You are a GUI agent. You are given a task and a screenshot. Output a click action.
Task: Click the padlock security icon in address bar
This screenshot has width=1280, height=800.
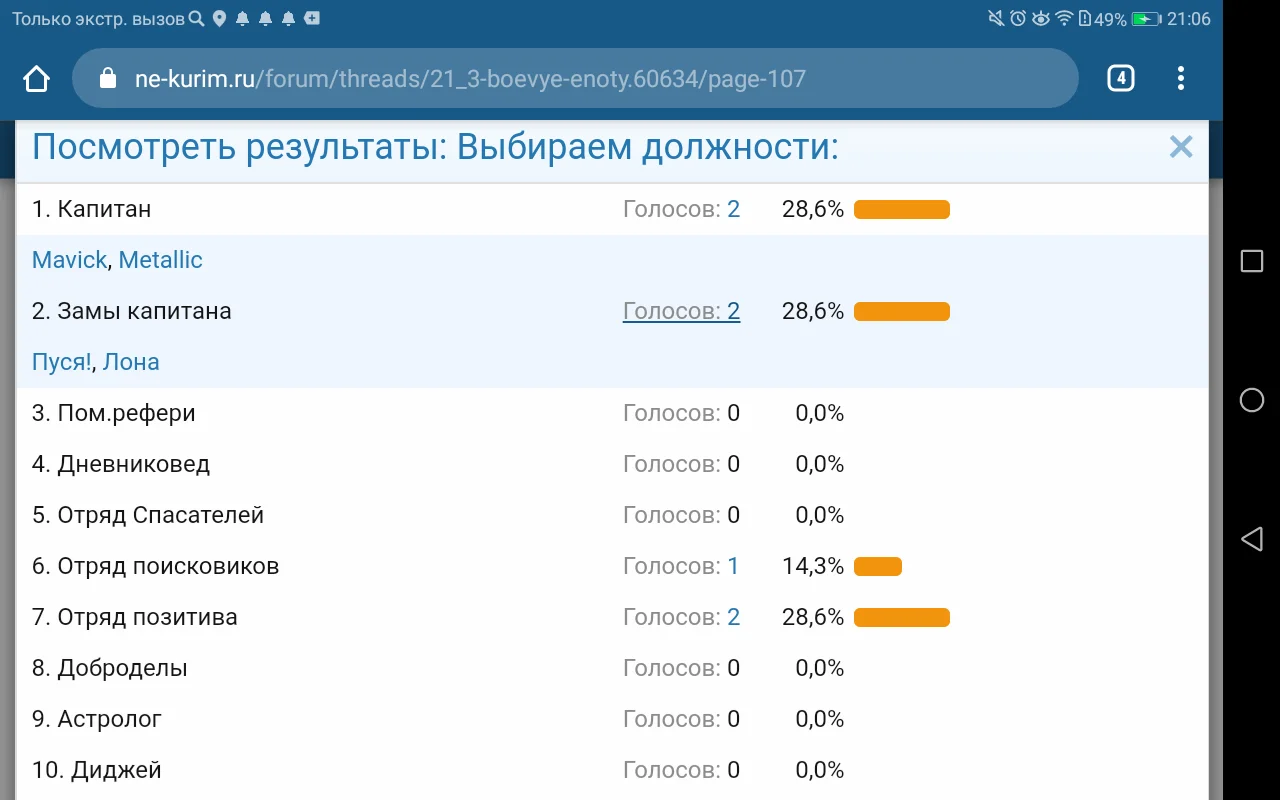coord(106,78)
